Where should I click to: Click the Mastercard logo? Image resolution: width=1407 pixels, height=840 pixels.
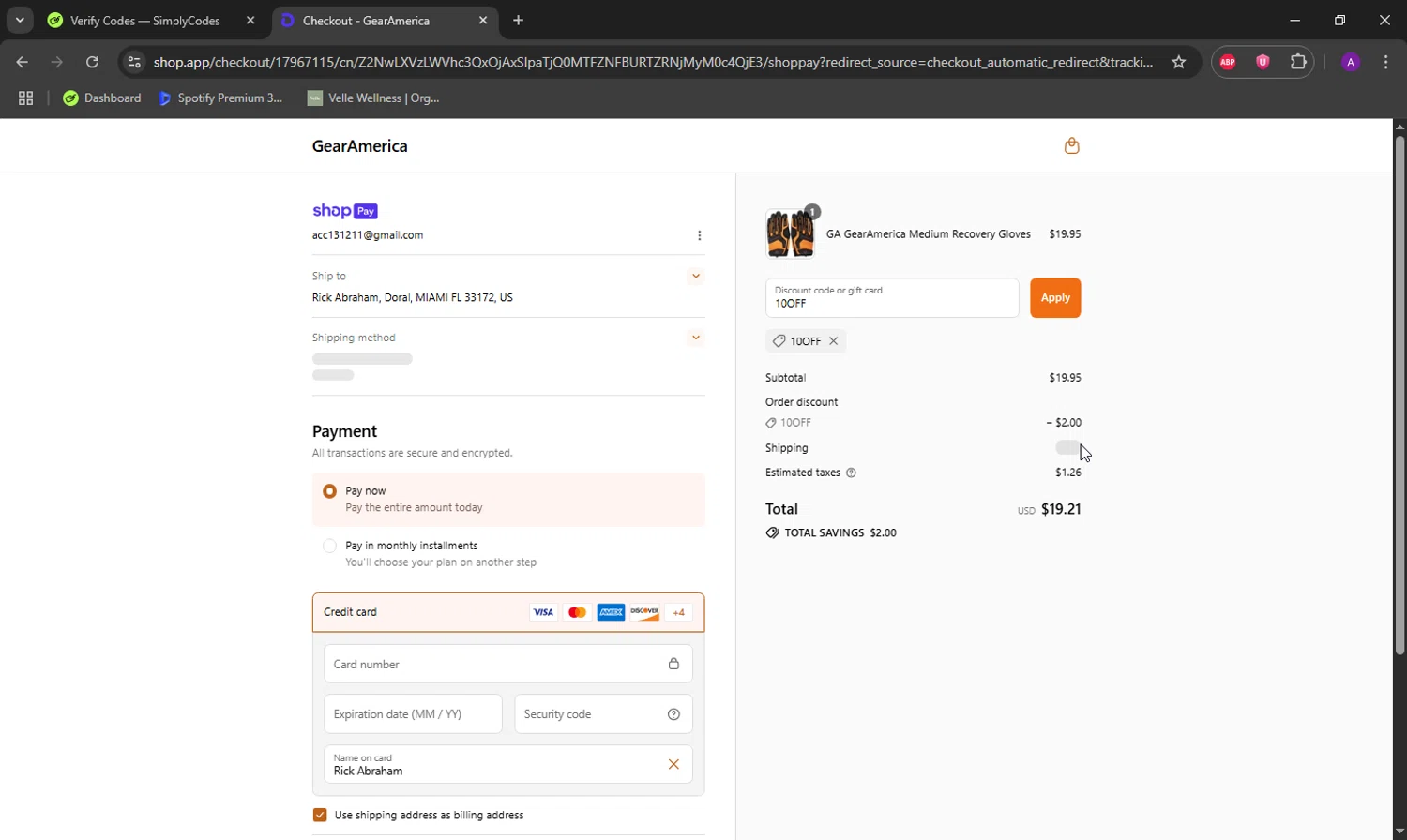tap(577, 612)
